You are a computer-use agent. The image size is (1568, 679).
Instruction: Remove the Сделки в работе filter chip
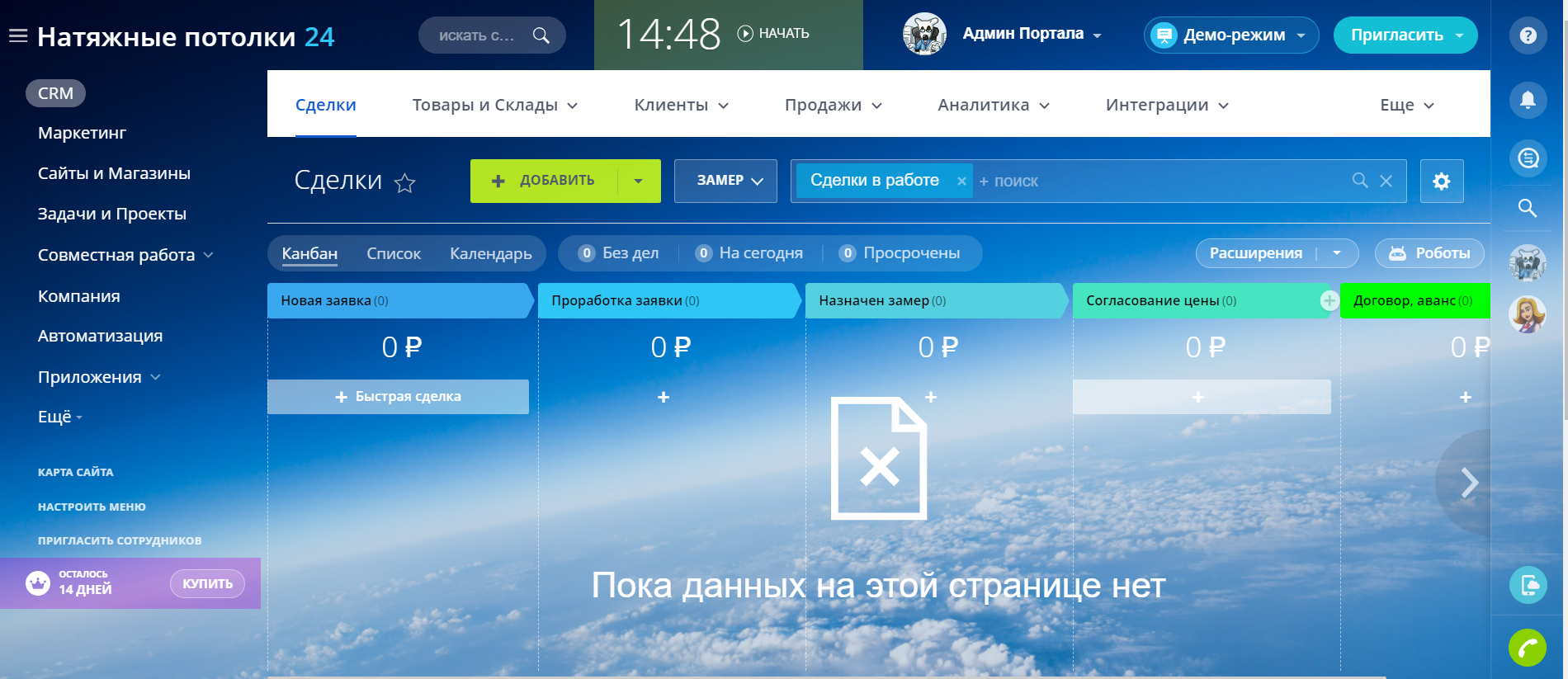pos(961,182)
